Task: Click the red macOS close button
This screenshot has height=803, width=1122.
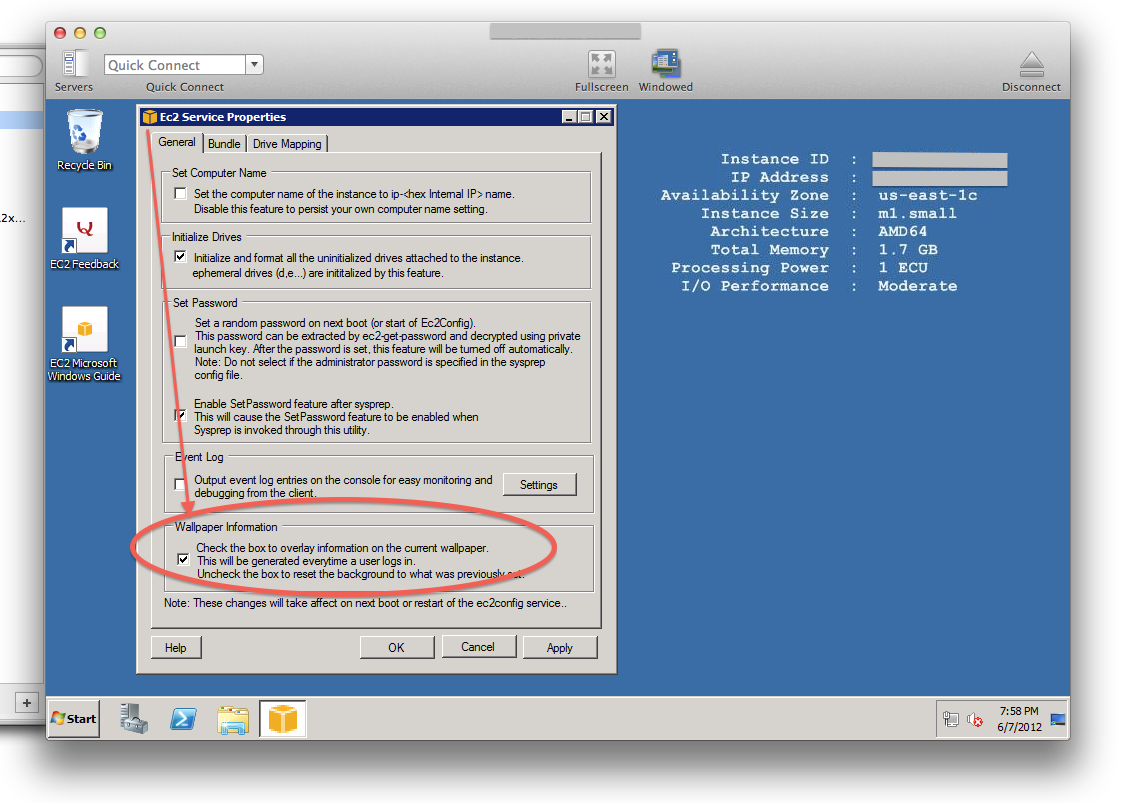Action: [60, 33]
